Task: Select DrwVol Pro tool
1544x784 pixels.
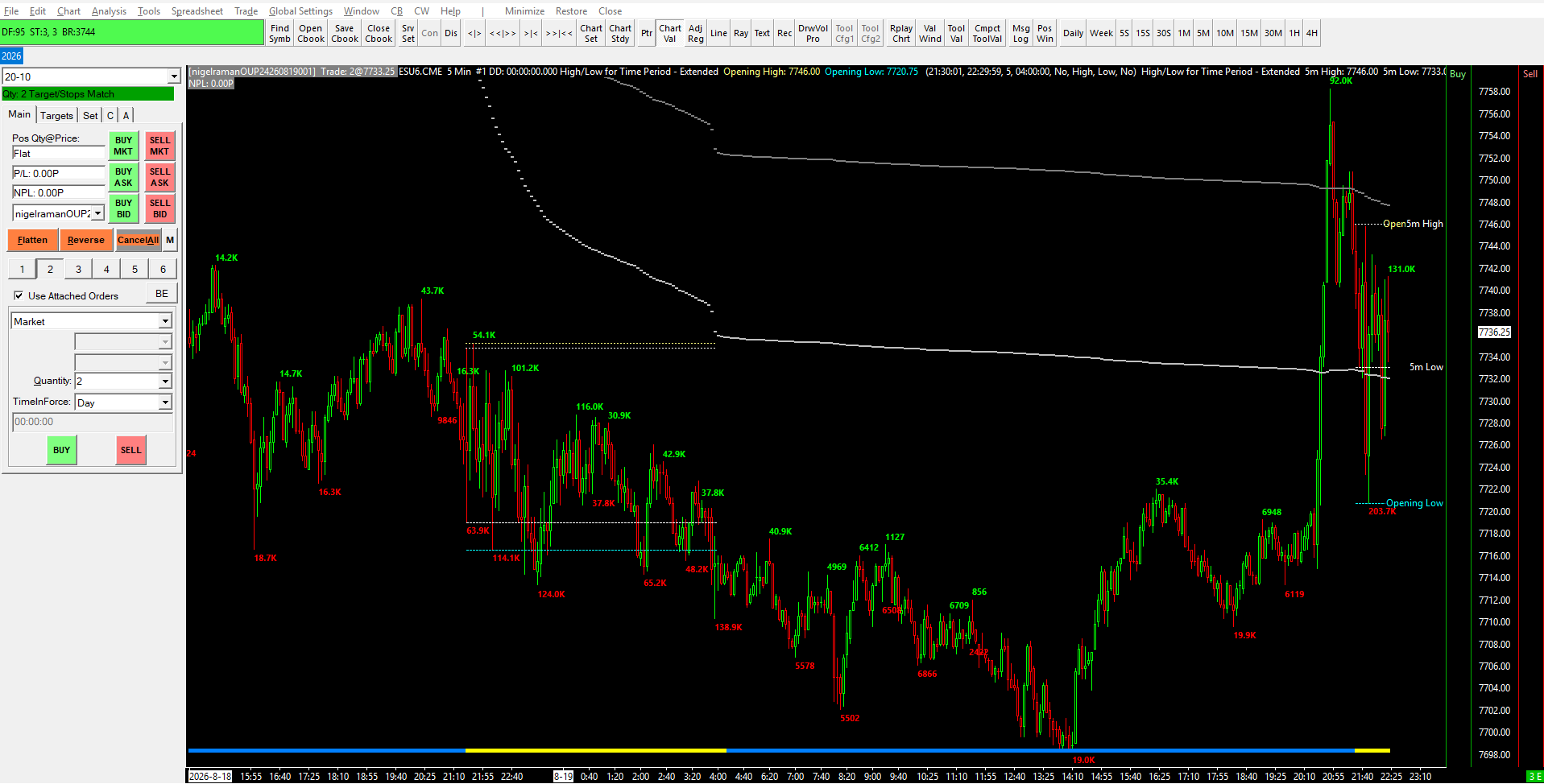Action: pyautogui.click(x=813, y=33)
